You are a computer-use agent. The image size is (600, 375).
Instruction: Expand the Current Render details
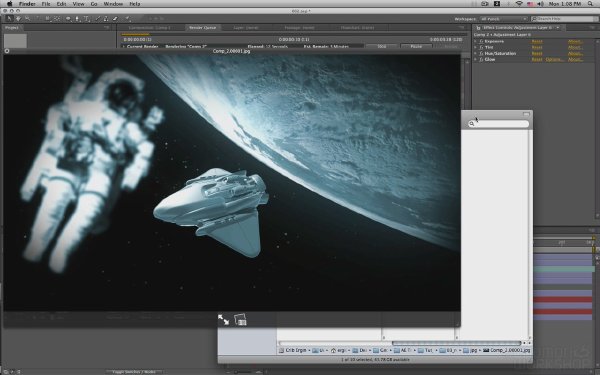[124, 46]
